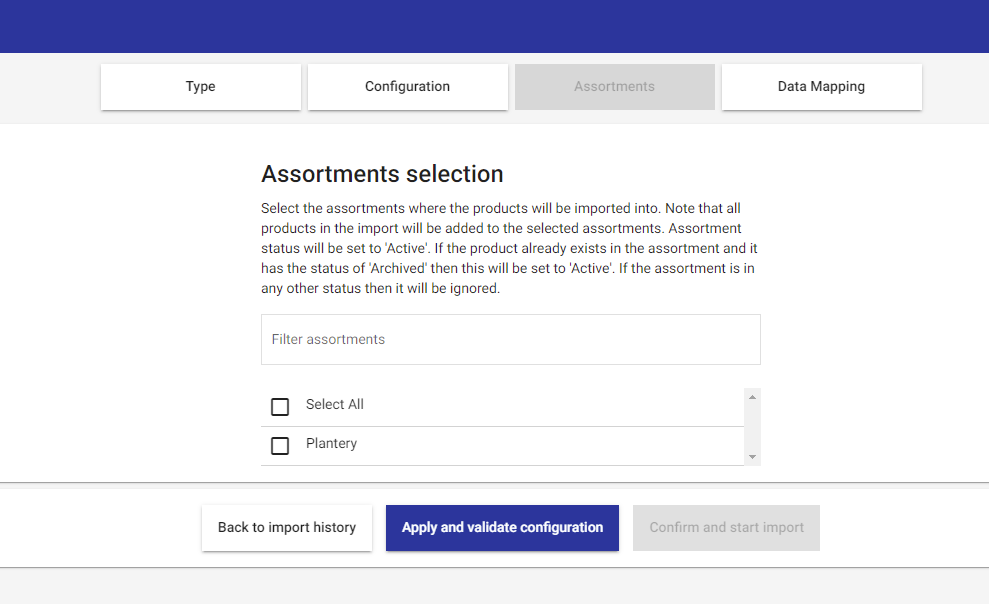
Task: Click the assortment list scrollbar track
Action: [x=752, y=427]
